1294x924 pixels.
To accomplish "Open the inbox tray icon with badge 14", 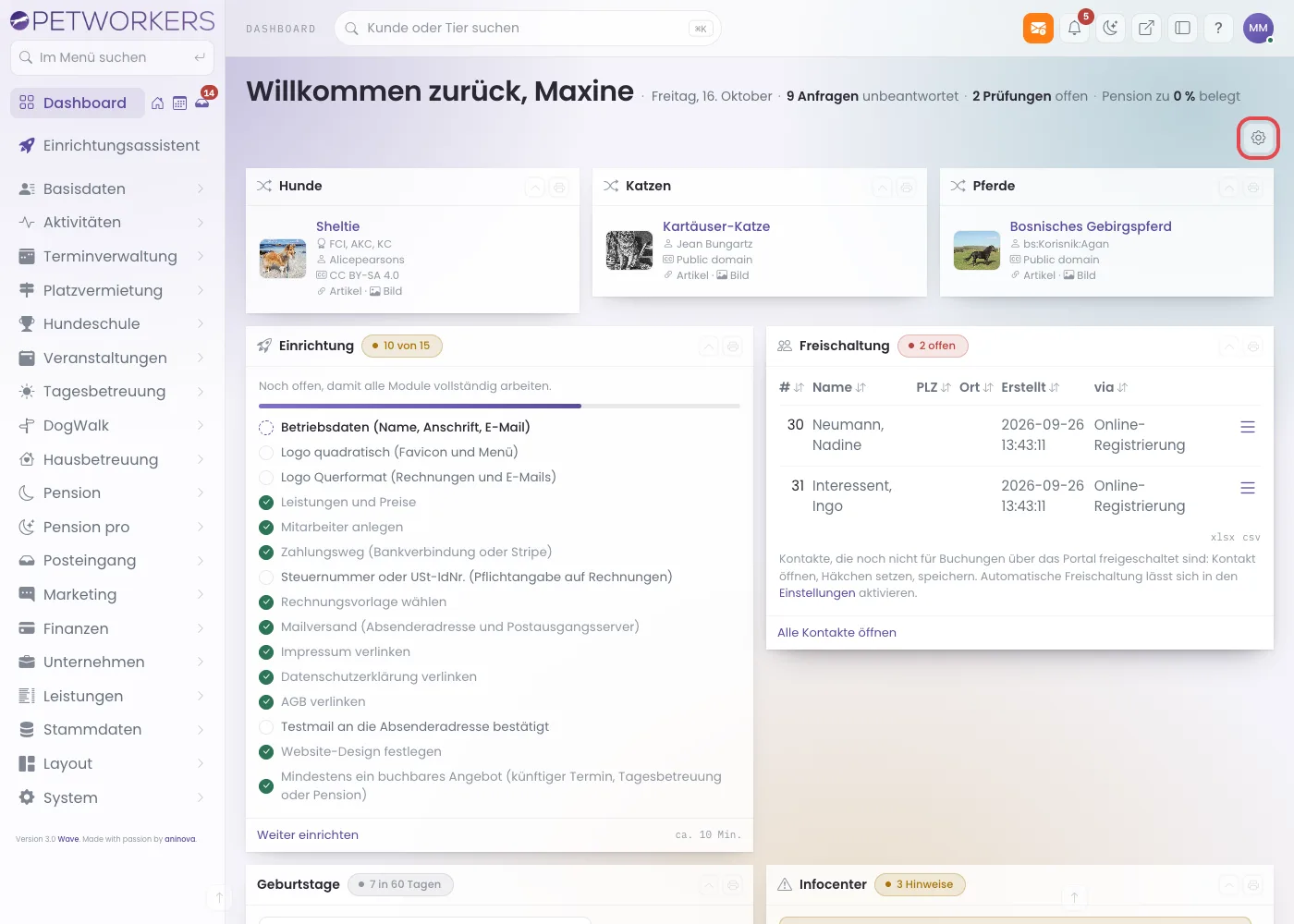I will point(202,103).
